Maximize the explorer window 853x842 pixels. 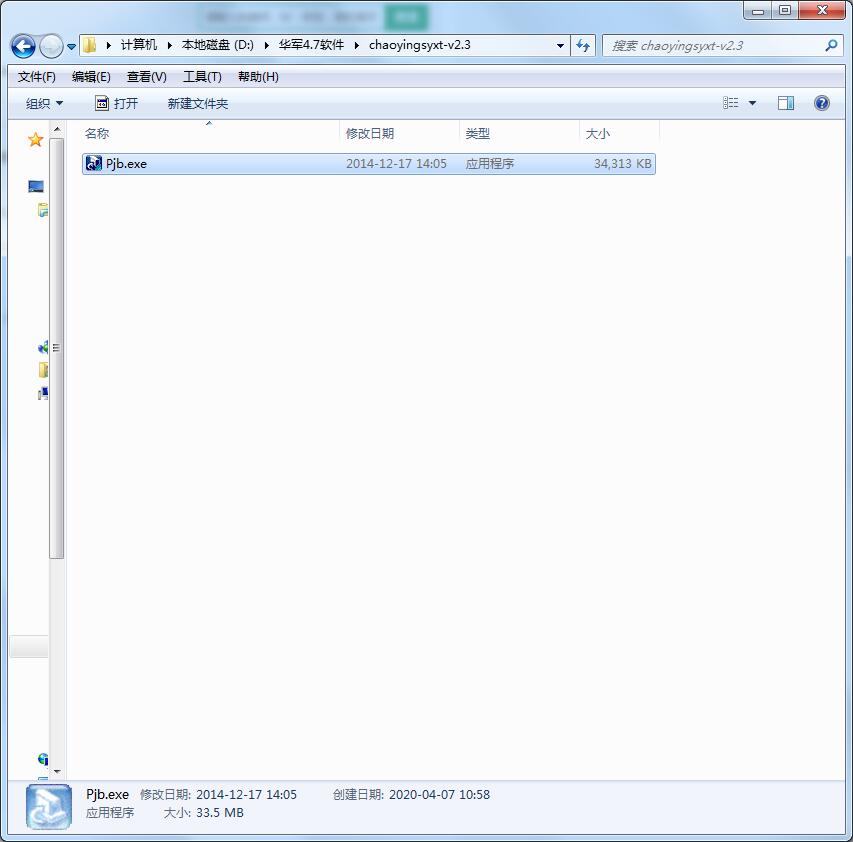pos(784,10)
